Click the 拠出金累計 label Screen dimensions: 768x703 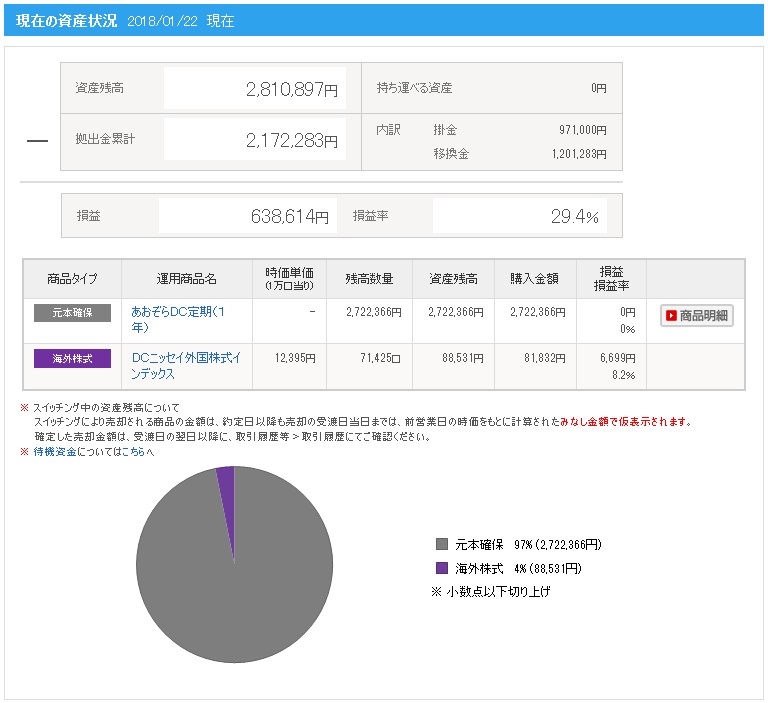pos(105,139)
